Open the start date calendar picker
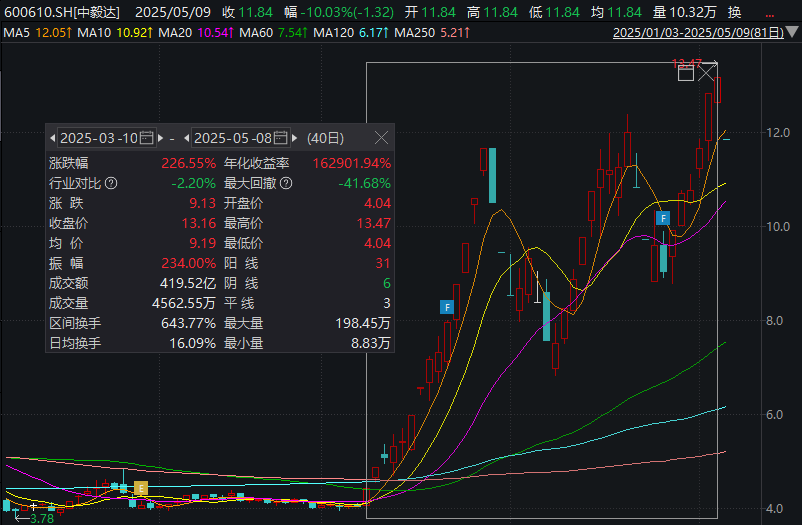This screenshot has width=802, height=525. pos(147,138)
